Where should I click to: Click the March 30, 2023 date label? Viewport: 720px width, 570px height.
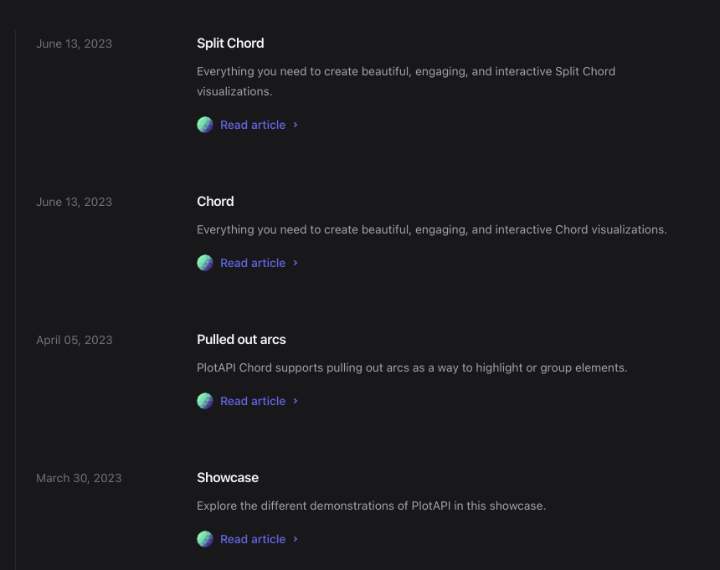(x=79, y=478)
